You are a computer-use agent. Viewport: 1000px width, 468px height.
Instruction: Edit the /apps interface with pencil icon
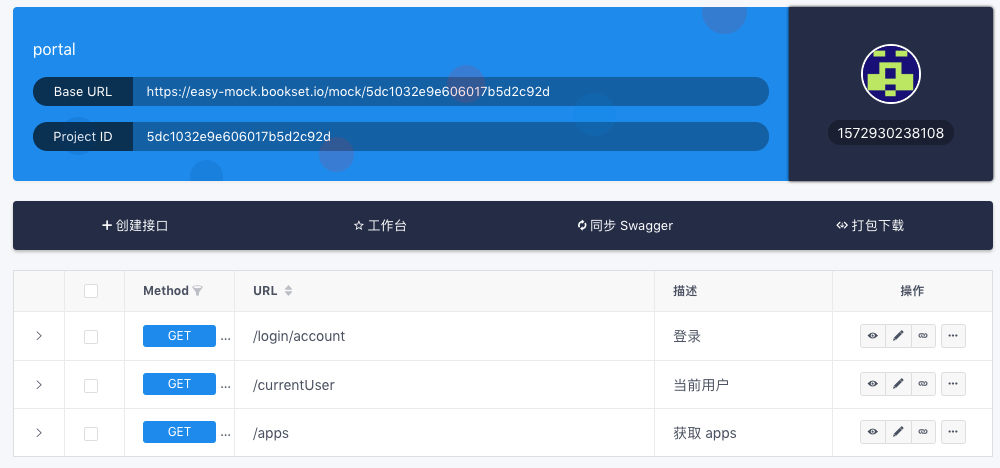pos(898,432)
